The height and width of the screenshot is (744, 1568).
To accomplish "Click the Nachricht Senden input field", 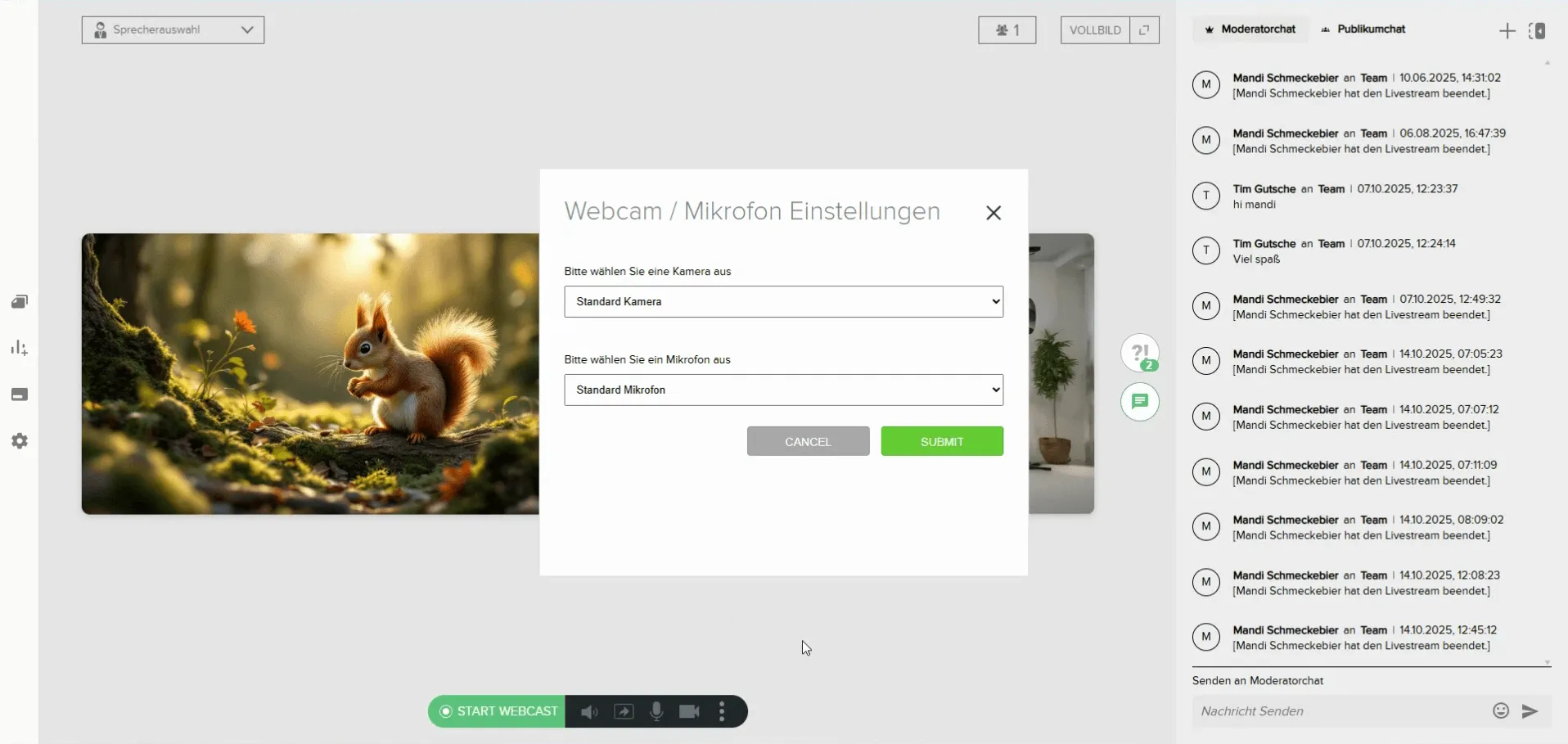I will tap(1338, 711).
